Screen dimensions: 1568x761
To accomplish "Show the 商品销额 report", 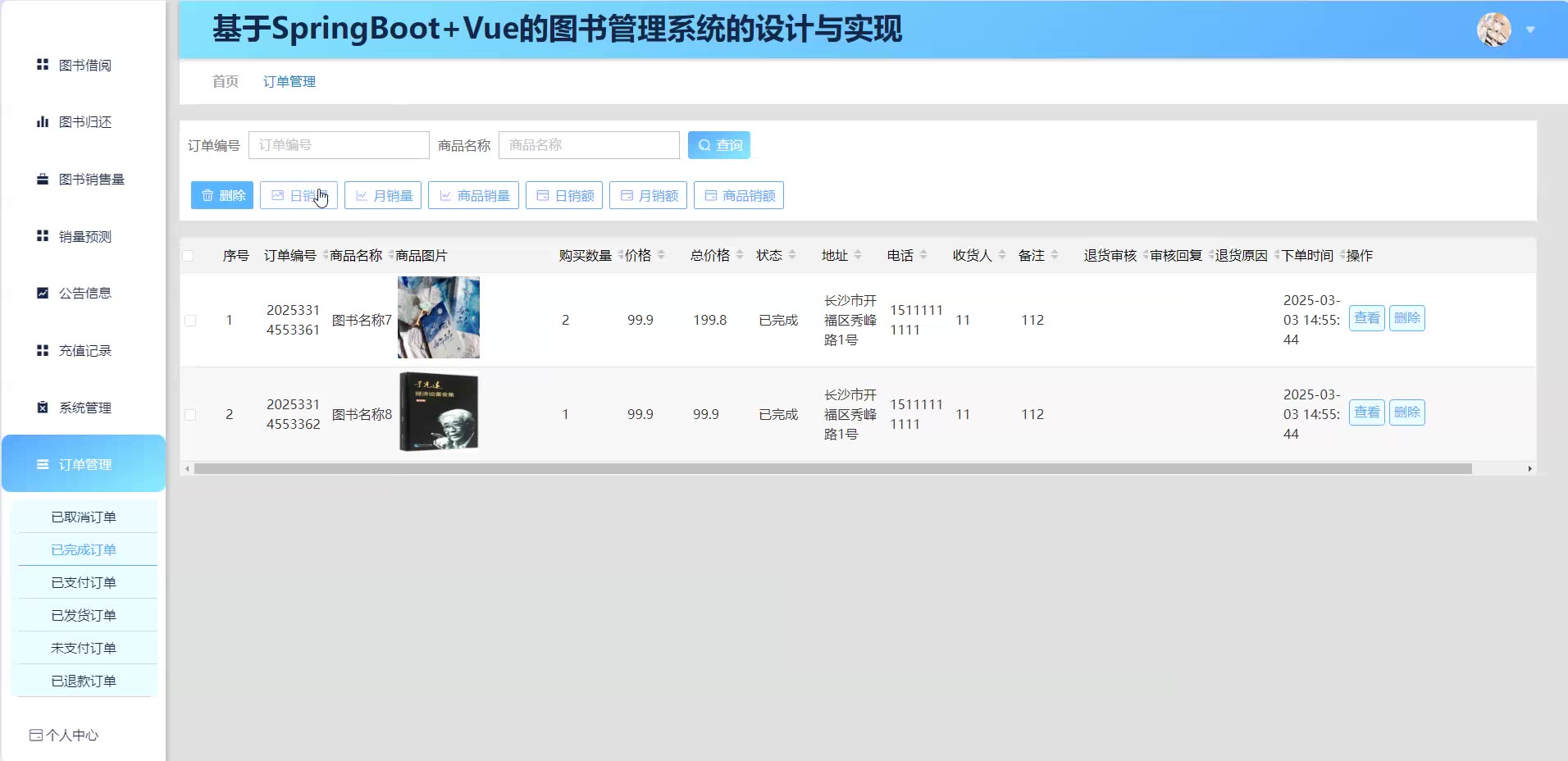I will [x=739, y=195].
